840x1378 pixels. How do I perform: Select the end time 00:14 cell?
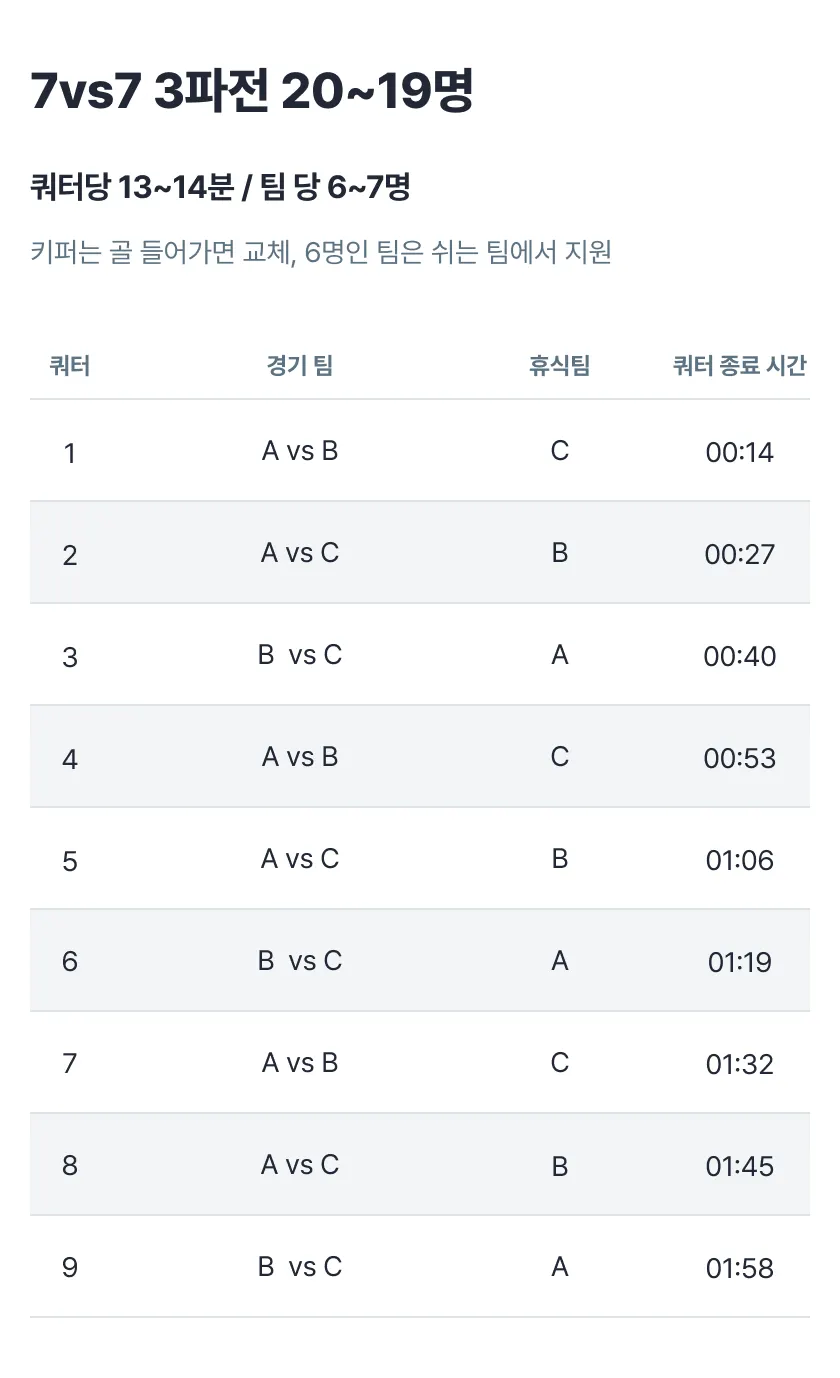tap(739, 453)
